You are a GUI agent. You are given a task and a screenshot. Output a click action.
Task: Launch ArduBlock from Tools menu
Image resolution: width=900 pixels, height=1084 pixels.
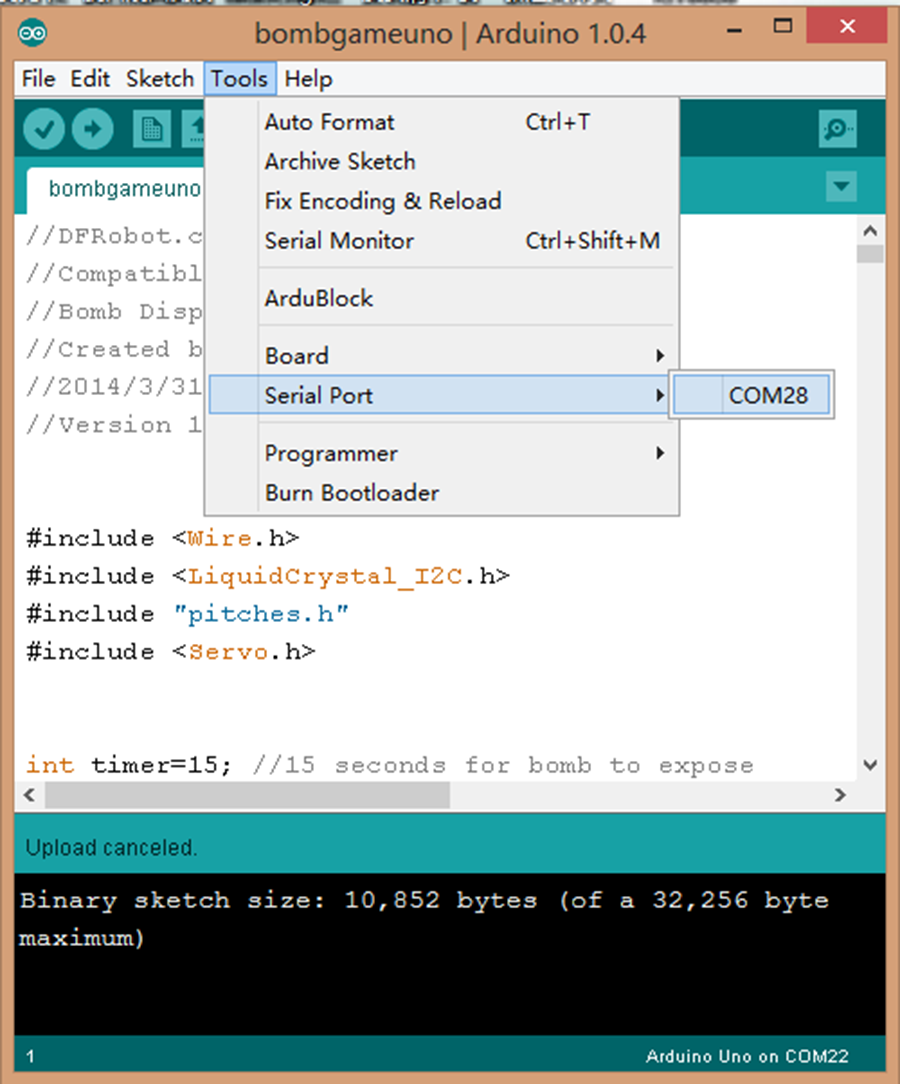coord(441,299)
